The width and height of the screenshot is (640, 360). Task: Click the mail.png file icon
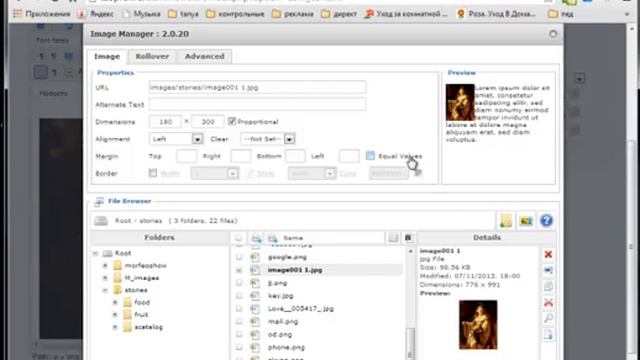(255, 322)
